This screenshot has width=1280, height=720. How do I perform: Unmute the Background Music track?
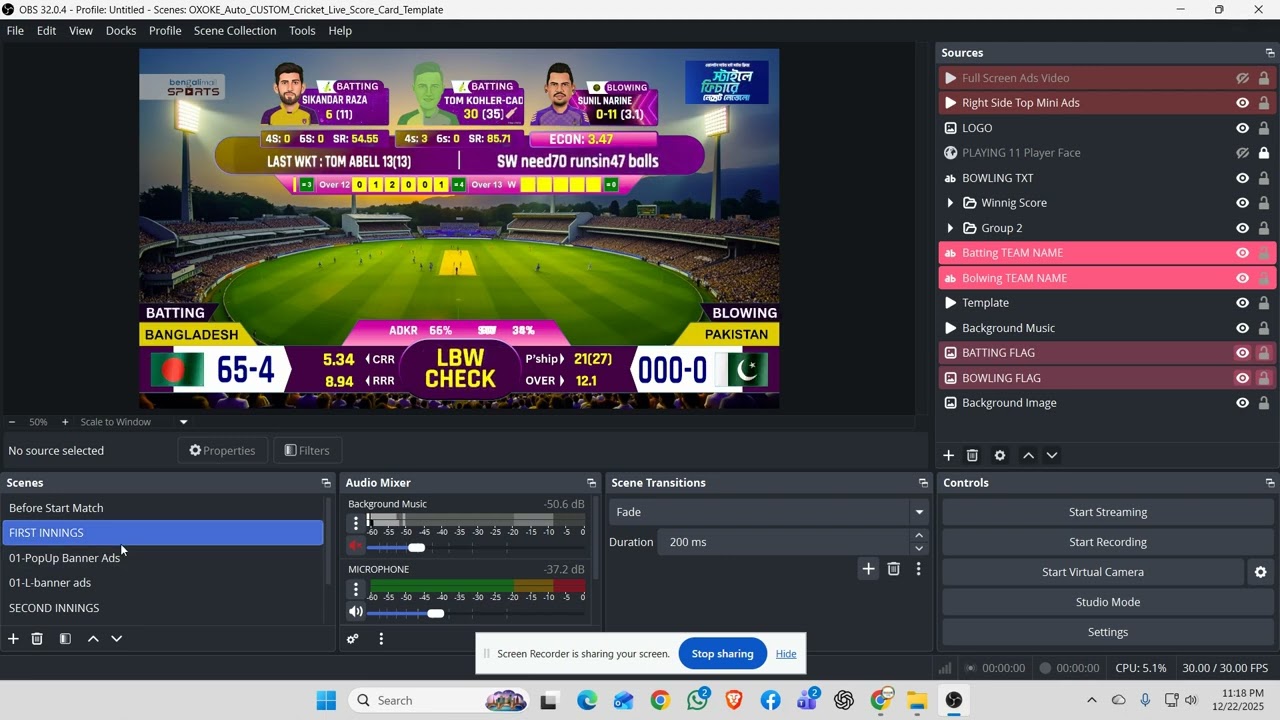pos(355,546)
